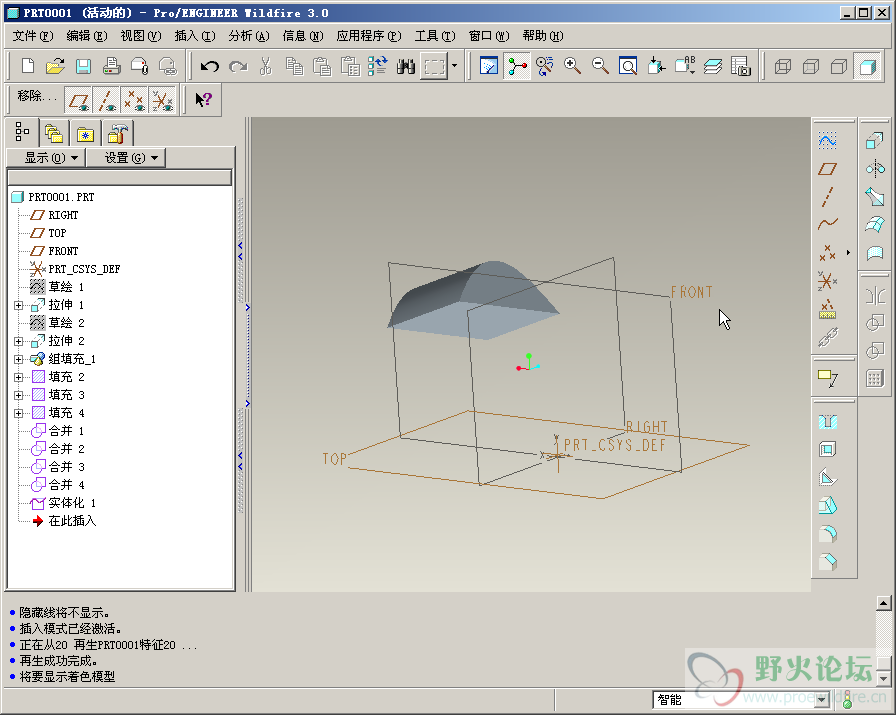The width and height of the screenshot is (896, 715).
Task: Select the Sketch tool in the right toolbar
Action: (827, 141)
